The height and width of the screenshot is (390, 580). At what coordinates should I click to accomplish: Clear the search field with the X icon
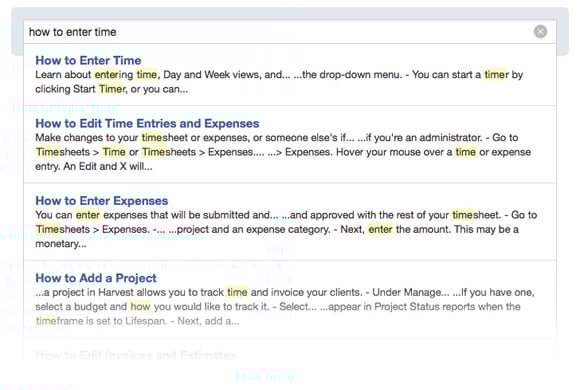[540, 32]
